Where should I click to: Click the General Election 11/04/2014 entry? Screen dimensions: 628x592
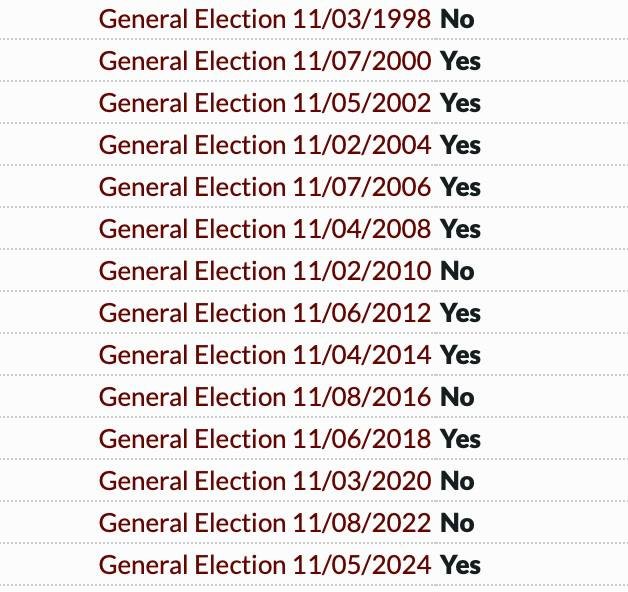coord(265,355)
